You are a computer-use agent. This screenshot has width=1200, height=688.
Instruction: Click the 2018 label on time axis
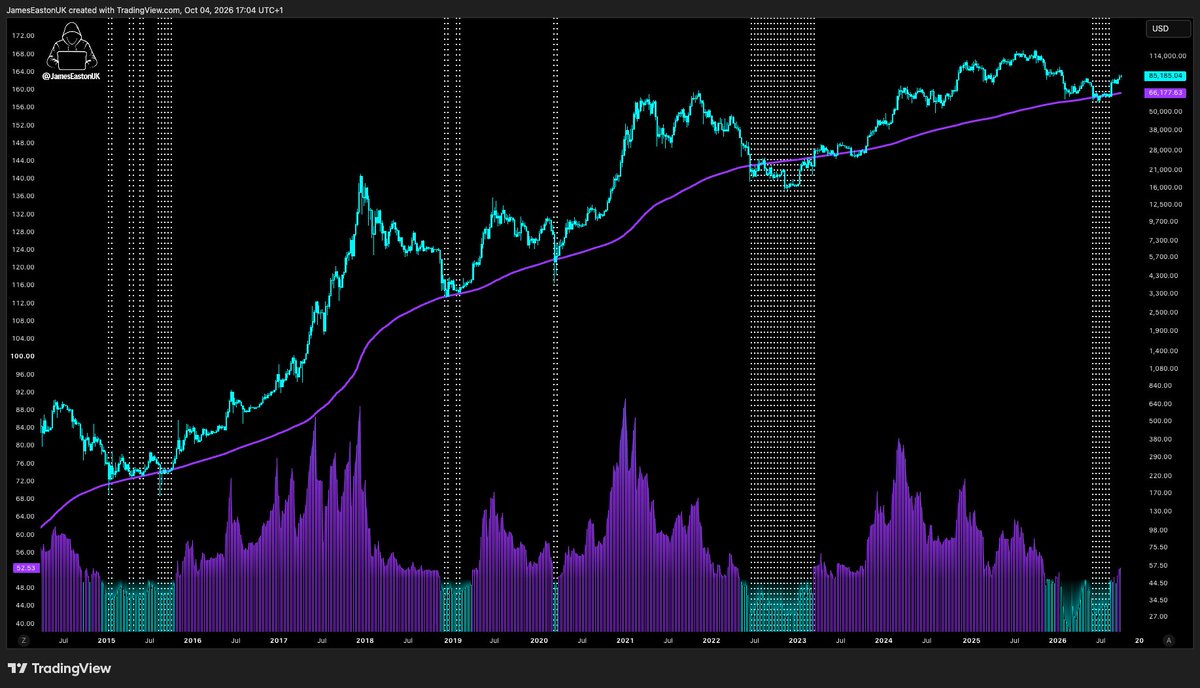(366, 638)
